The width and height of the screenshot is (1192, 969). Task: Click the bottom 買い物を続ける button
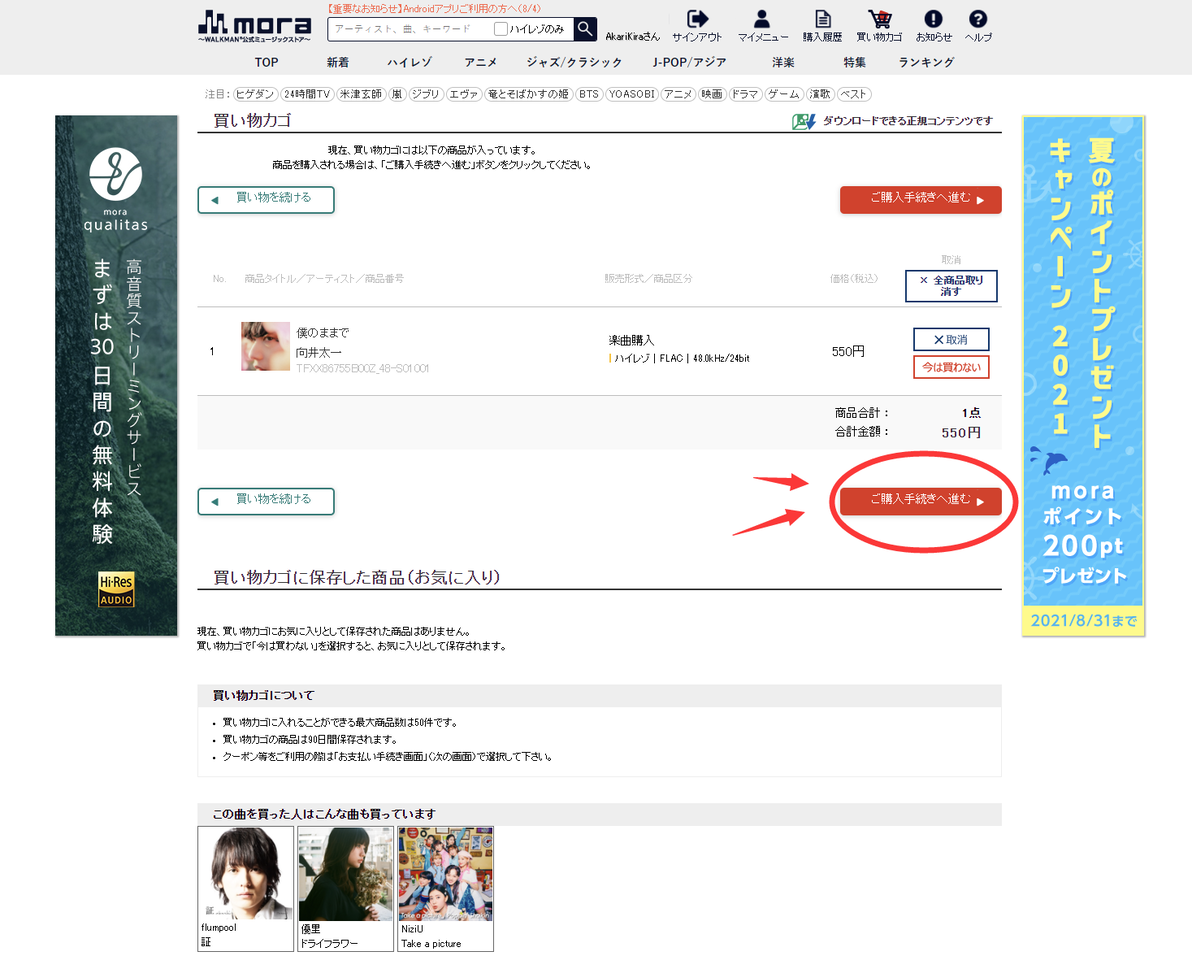[266, 502]
